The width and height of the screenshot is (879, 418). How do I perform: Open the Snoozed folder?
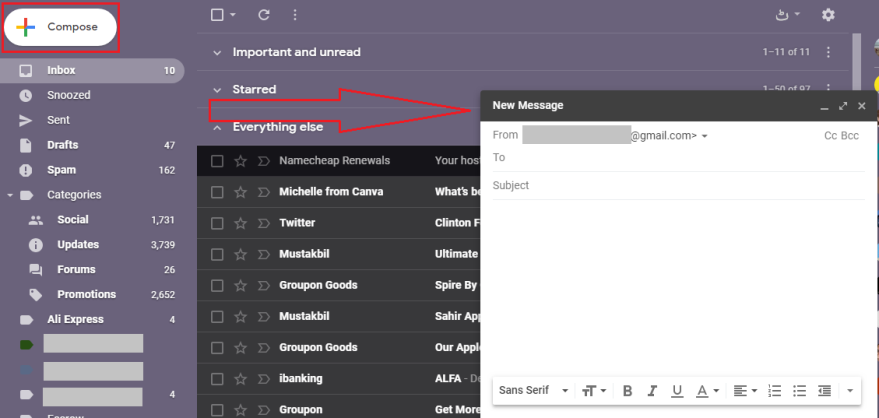point(68,95)
